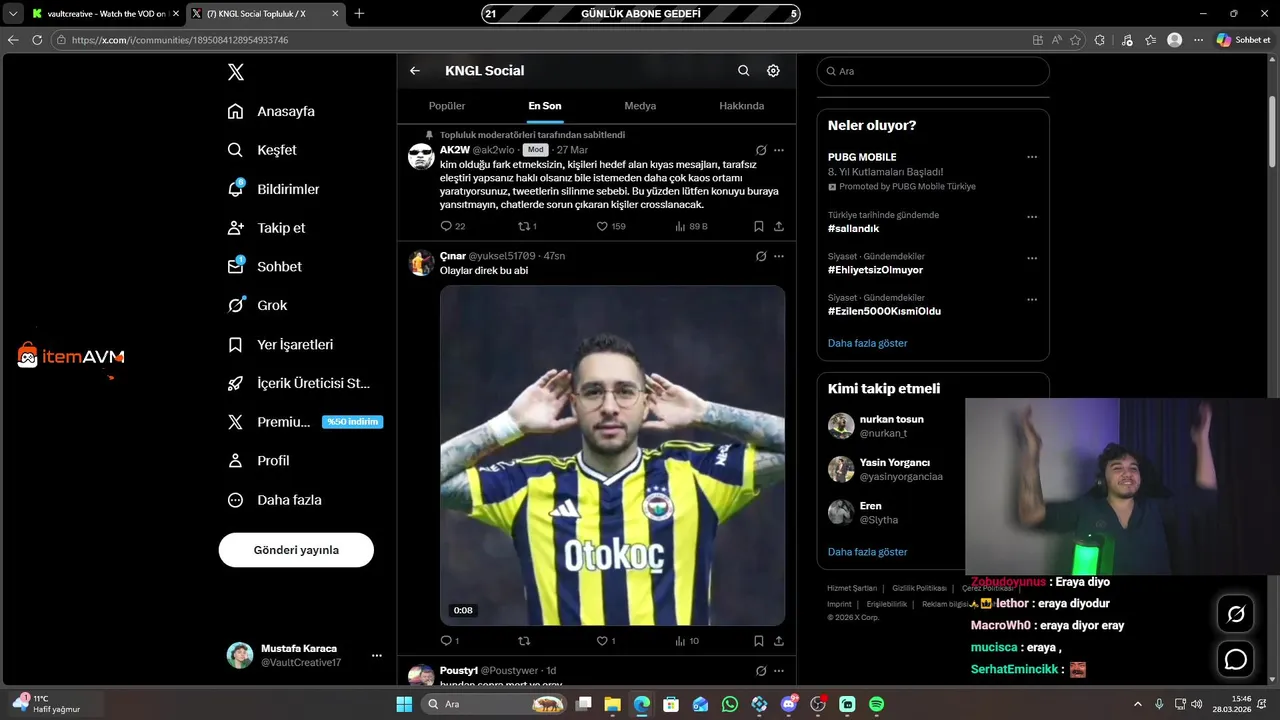Open a new browser tab
This screenshot has height=720, width=1280.
click(359, 14)
